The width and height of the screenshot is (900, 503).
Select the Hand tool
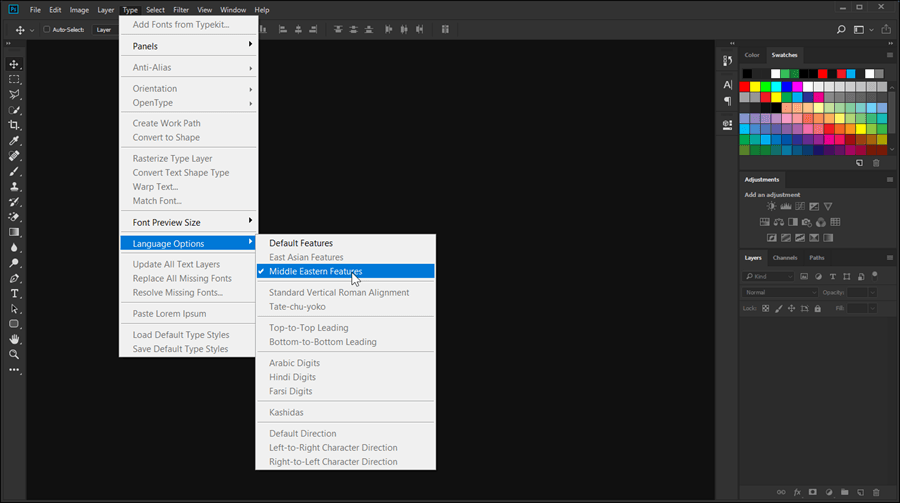click(x=14, y=339)
